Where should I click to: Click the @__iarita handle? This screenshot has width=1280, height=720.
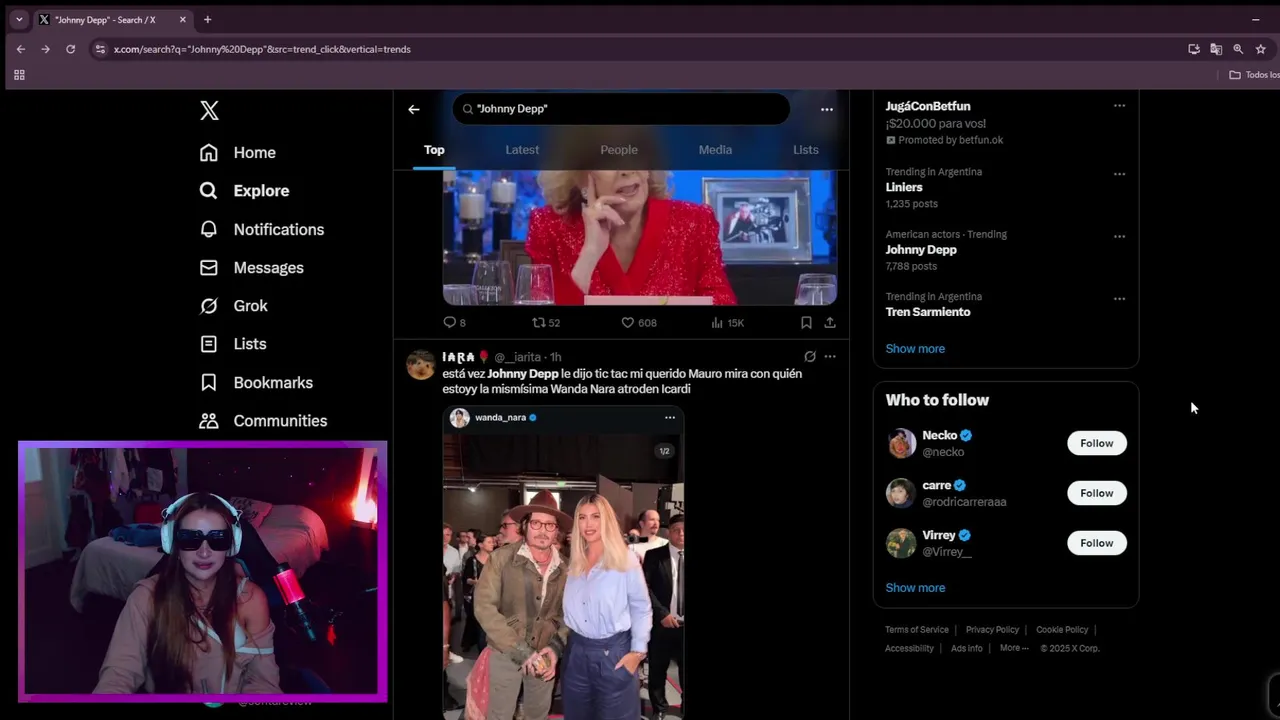click(518, 357)
